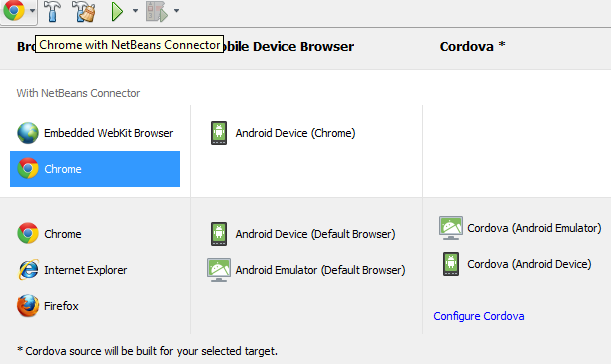Open the Configure Cordova link
This screenshot has height=364, width=611.
coord(479,316)
